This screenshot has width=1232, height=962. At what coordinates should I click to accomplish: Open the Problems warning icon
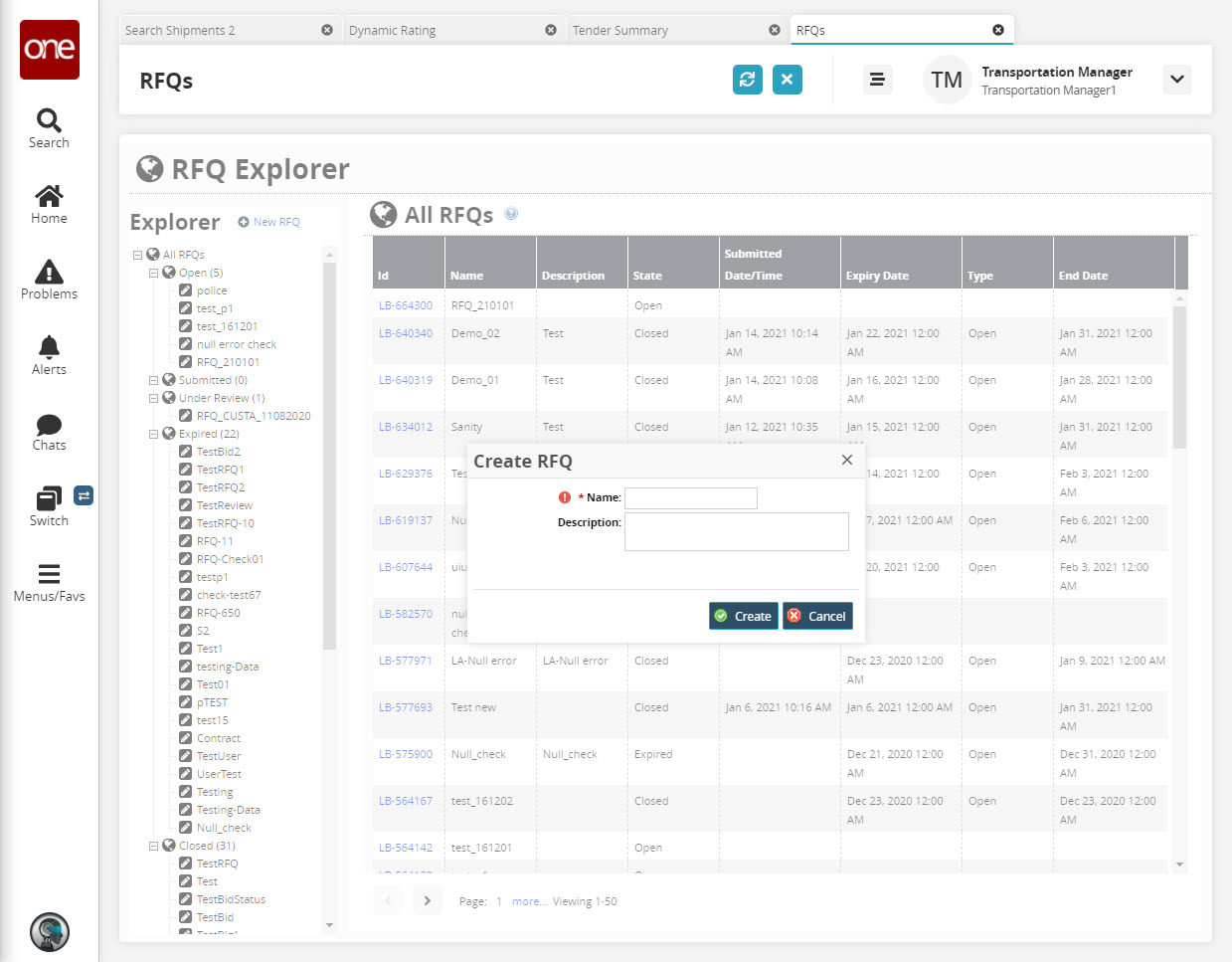(49, 272)
